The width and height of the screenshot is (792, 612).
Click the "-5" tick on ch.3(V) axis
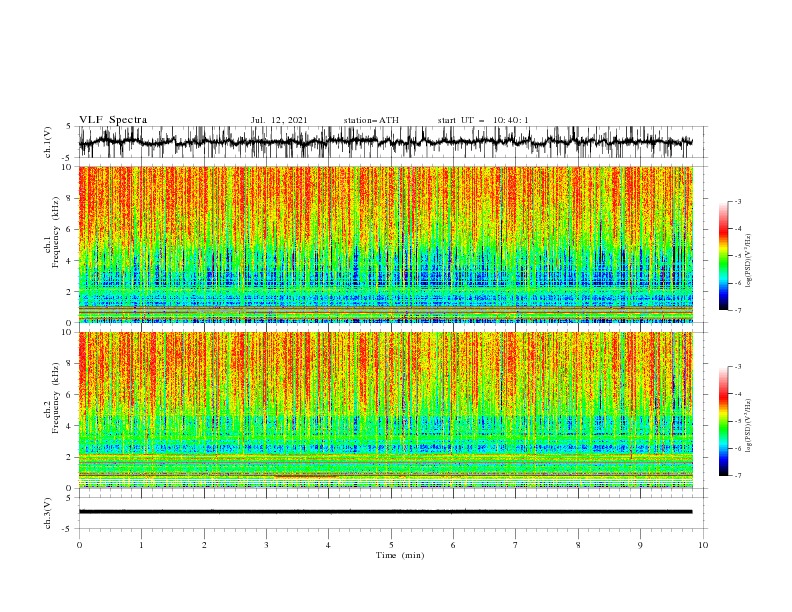(x=68, y=529)
